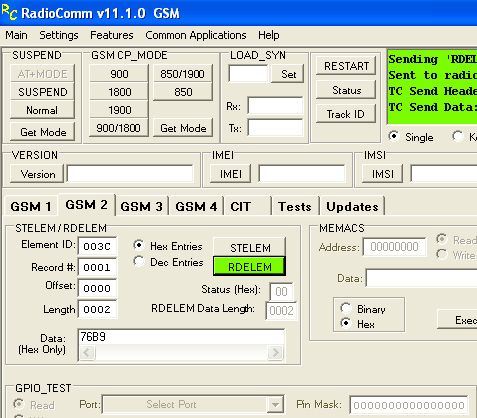Image resolution: width=477 pixels, height=418 pixels.
Task: Open the Help menu
Action: (x=268, y=35)
